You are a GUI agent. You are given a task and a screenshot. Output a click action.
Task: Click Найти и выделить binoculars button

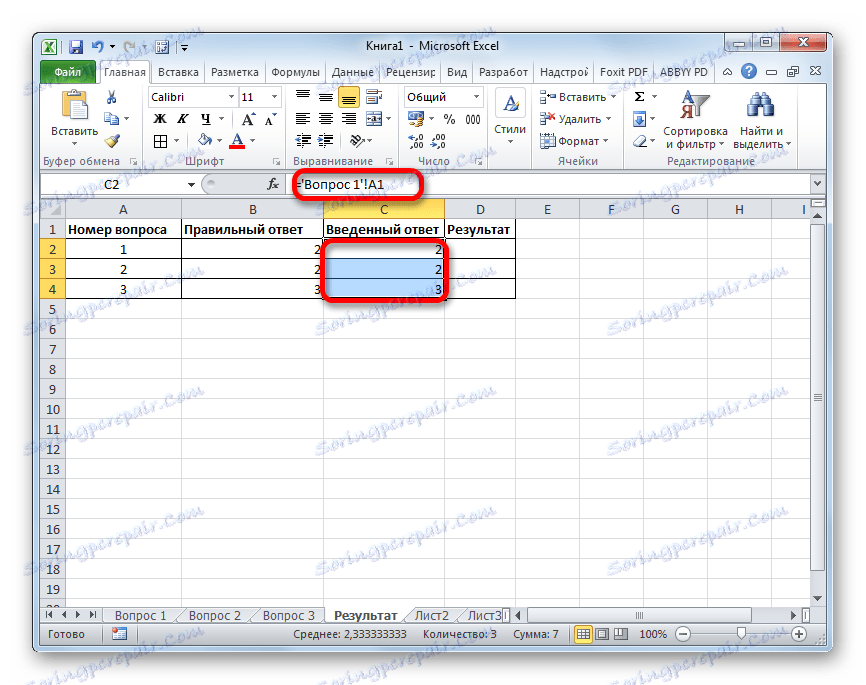coord(762,120)
